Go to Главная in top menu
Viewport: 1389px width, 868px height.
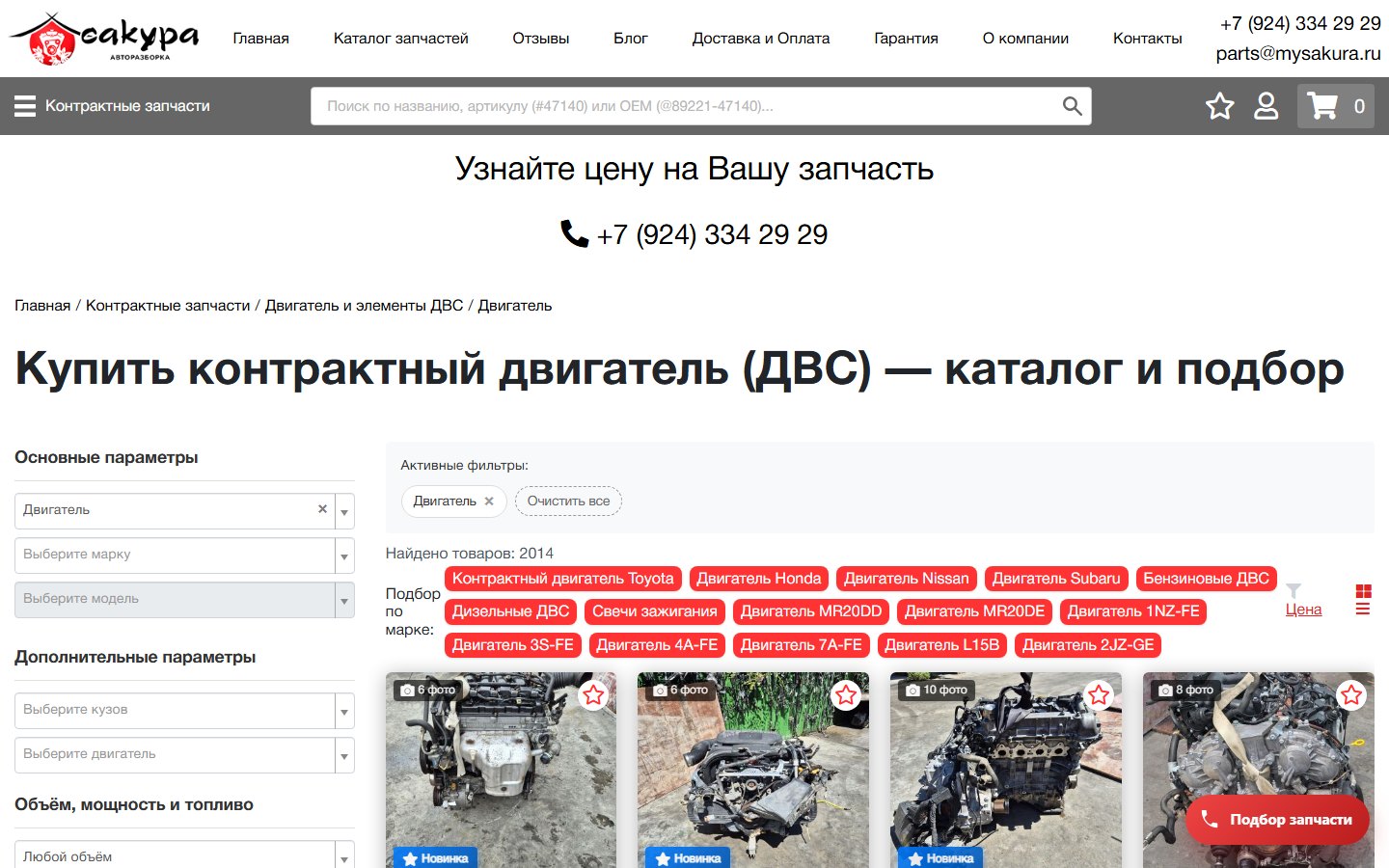click(260, 39)
